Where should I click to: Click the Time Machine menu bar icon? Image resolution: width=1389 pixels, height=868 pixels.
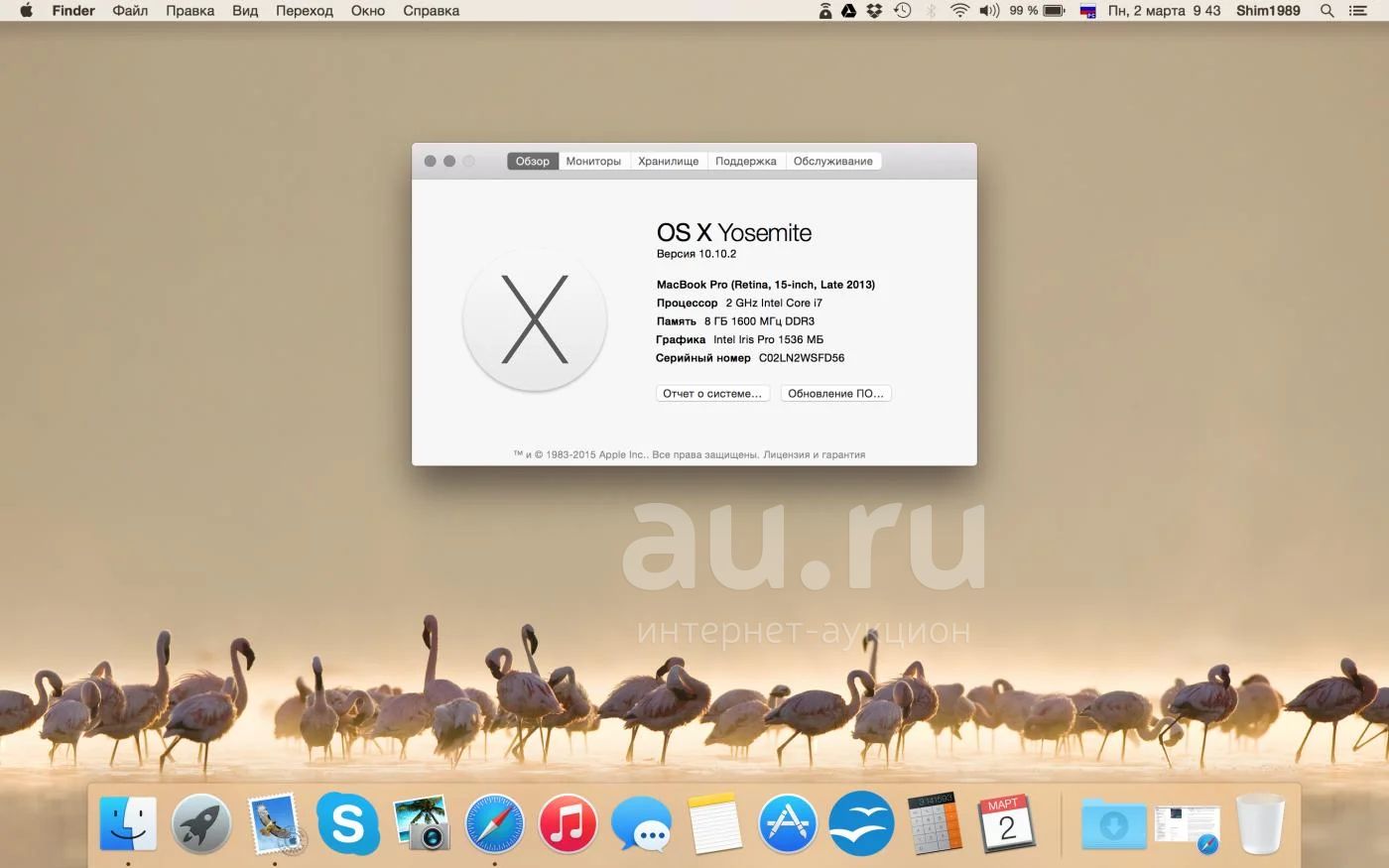point(902,11)
